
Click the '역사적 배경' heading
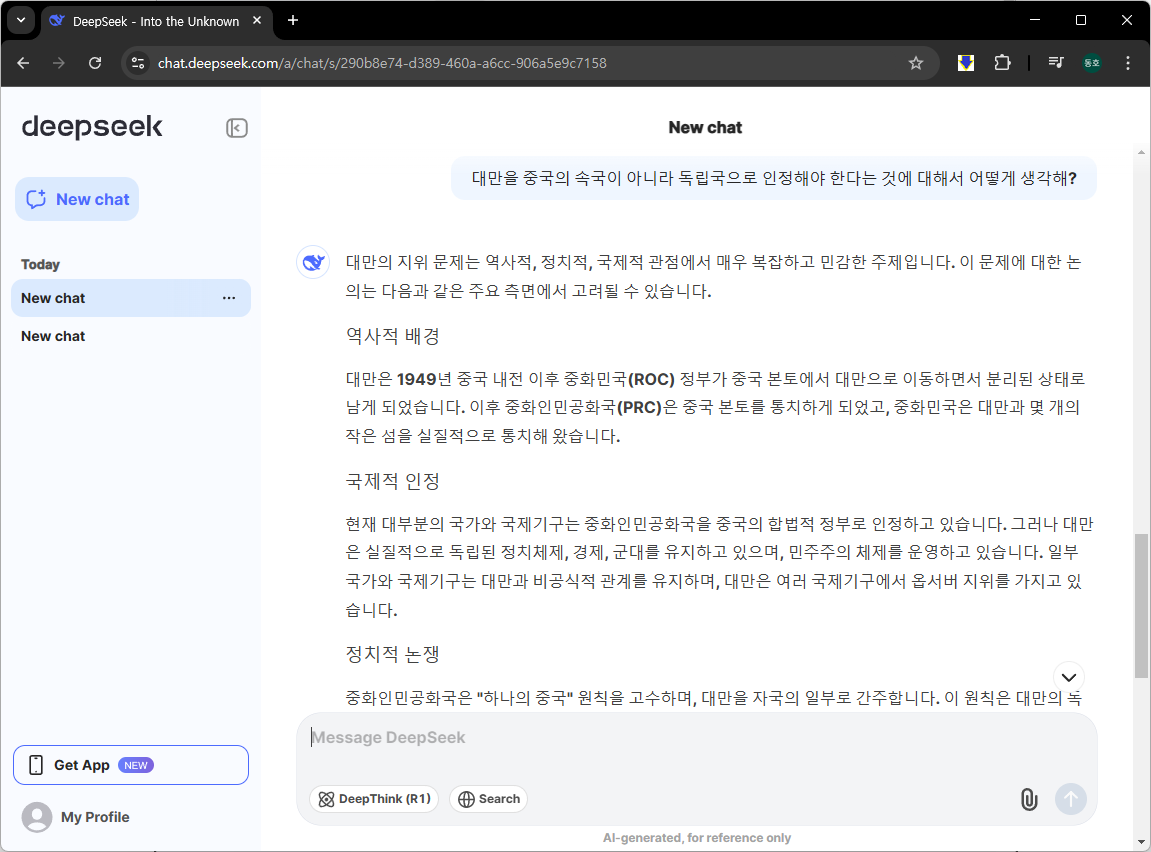[x=393, y=336]
